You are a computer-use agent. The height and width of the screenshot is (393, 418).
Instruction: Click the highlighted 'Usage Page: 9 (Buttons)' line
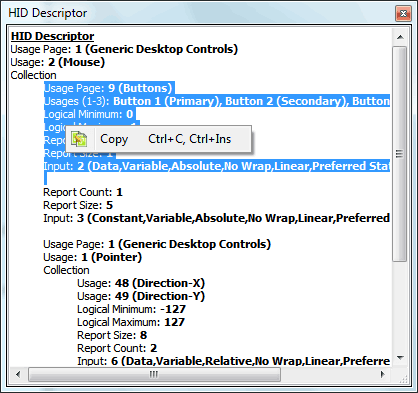click(108, 88)
